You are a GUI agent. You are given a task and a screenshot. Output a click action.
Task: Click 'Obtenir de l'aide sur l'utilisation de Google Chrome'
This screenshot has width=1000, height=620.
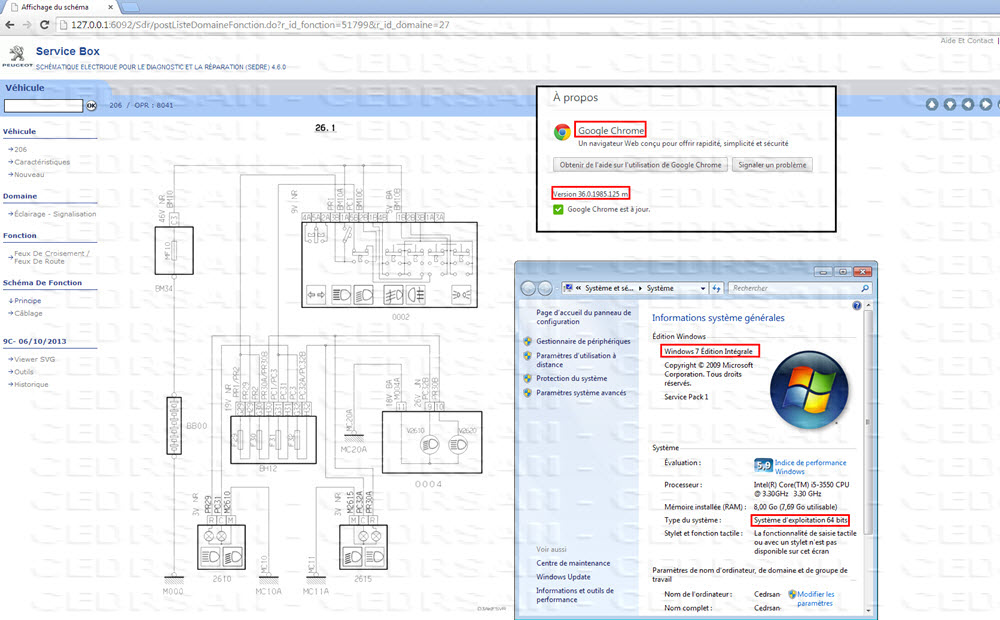pyautogui.click(x=640, y=165)
